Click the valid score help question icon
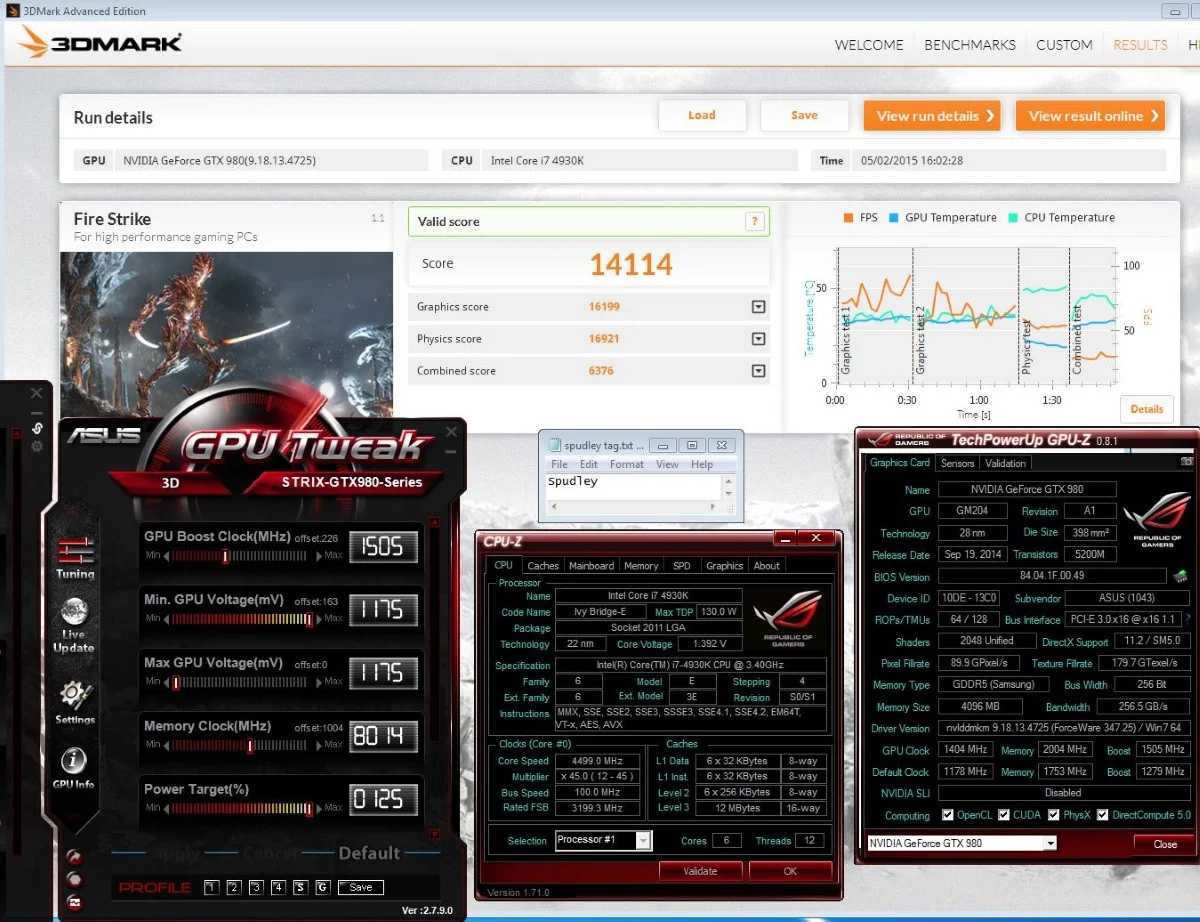 pos(754,222)
